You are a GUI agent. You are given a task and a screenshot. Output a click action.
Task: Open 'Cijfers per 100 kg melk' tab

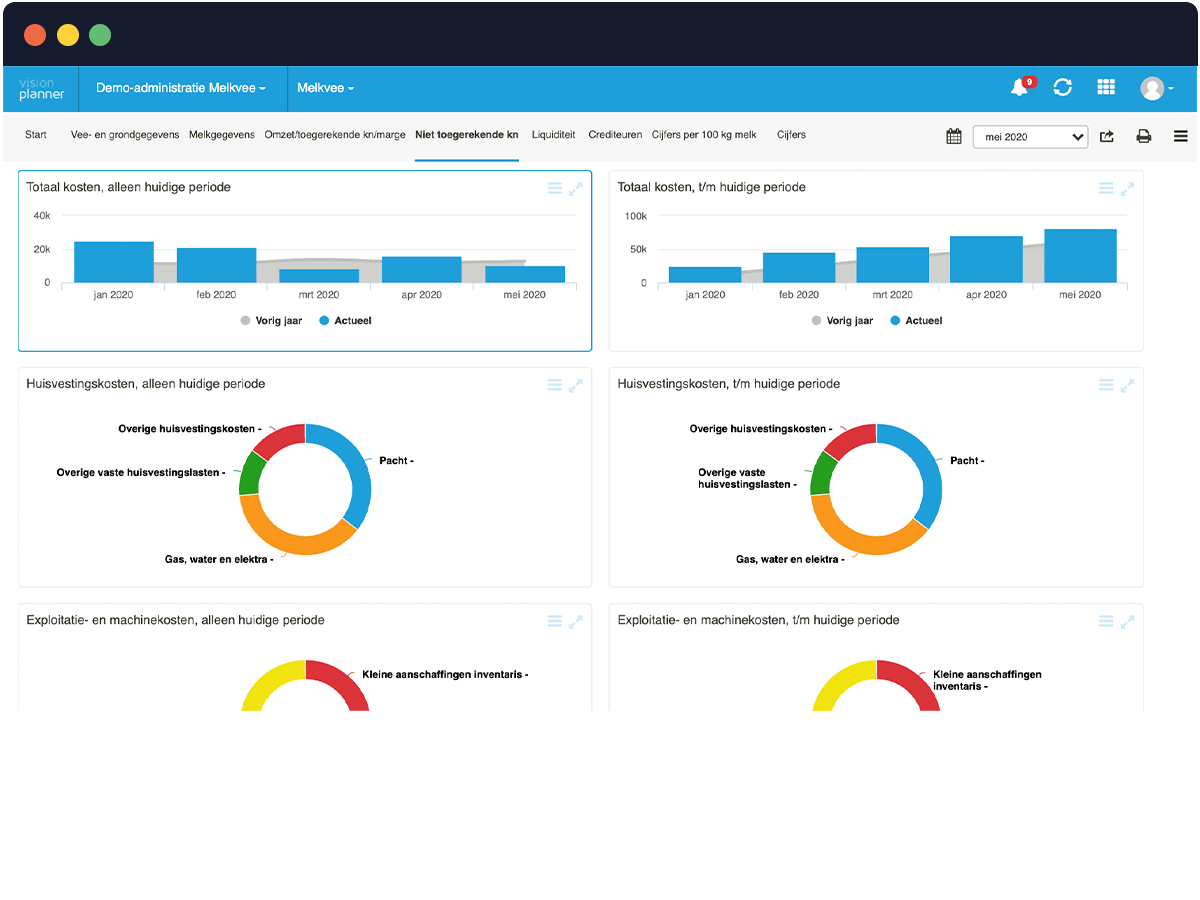(705, 135)
